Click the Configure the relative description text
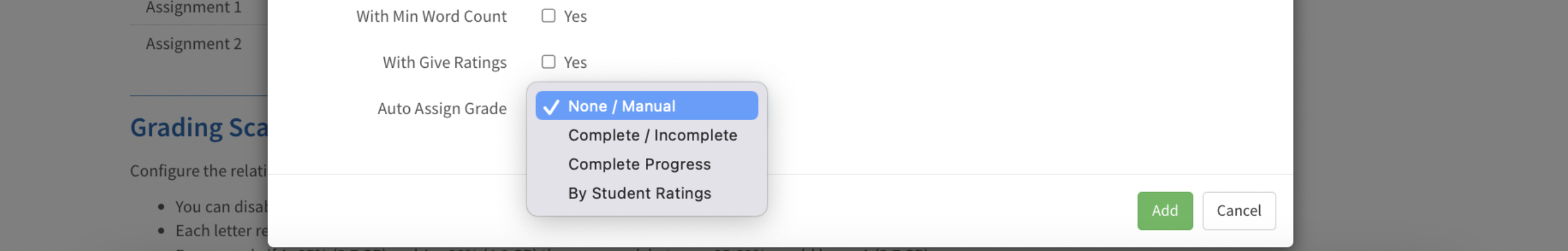 click(198, 171)
